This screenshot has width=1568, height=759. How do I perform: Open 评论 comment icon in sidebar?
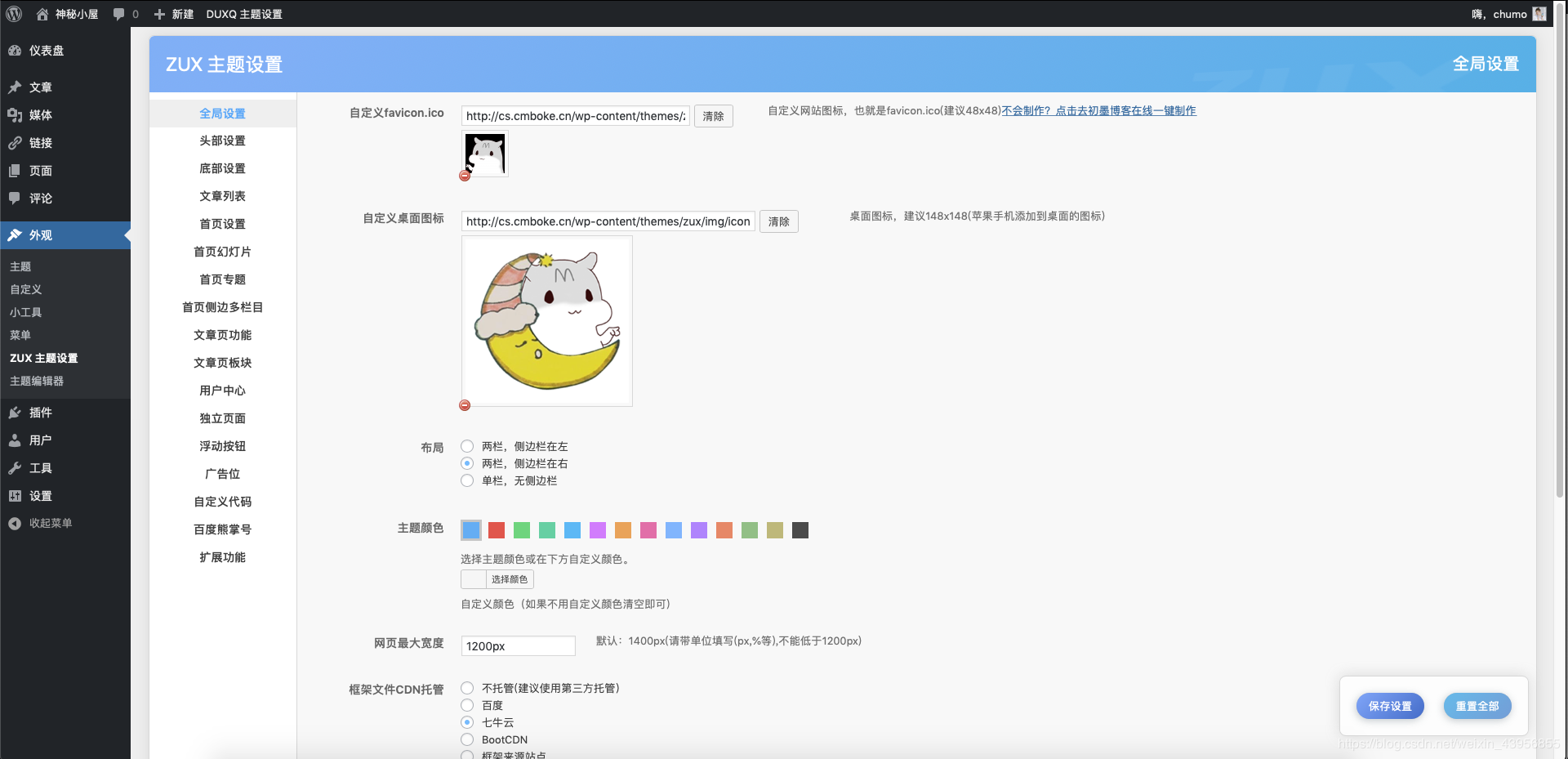pos(15,199)
